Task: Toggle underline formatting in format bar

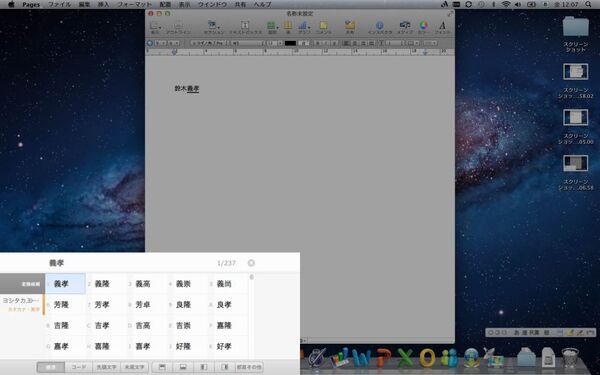Action: [x=334, y=43]
